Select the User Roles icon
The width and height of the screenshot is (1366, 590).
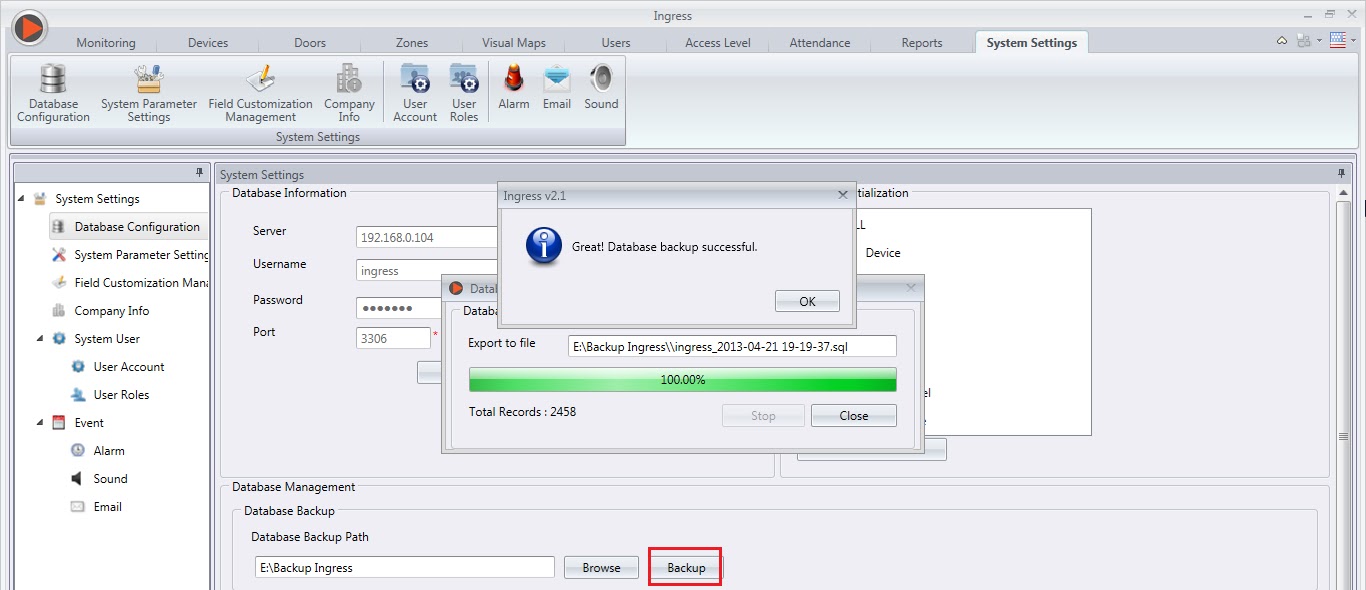click(x=463, y=92)
